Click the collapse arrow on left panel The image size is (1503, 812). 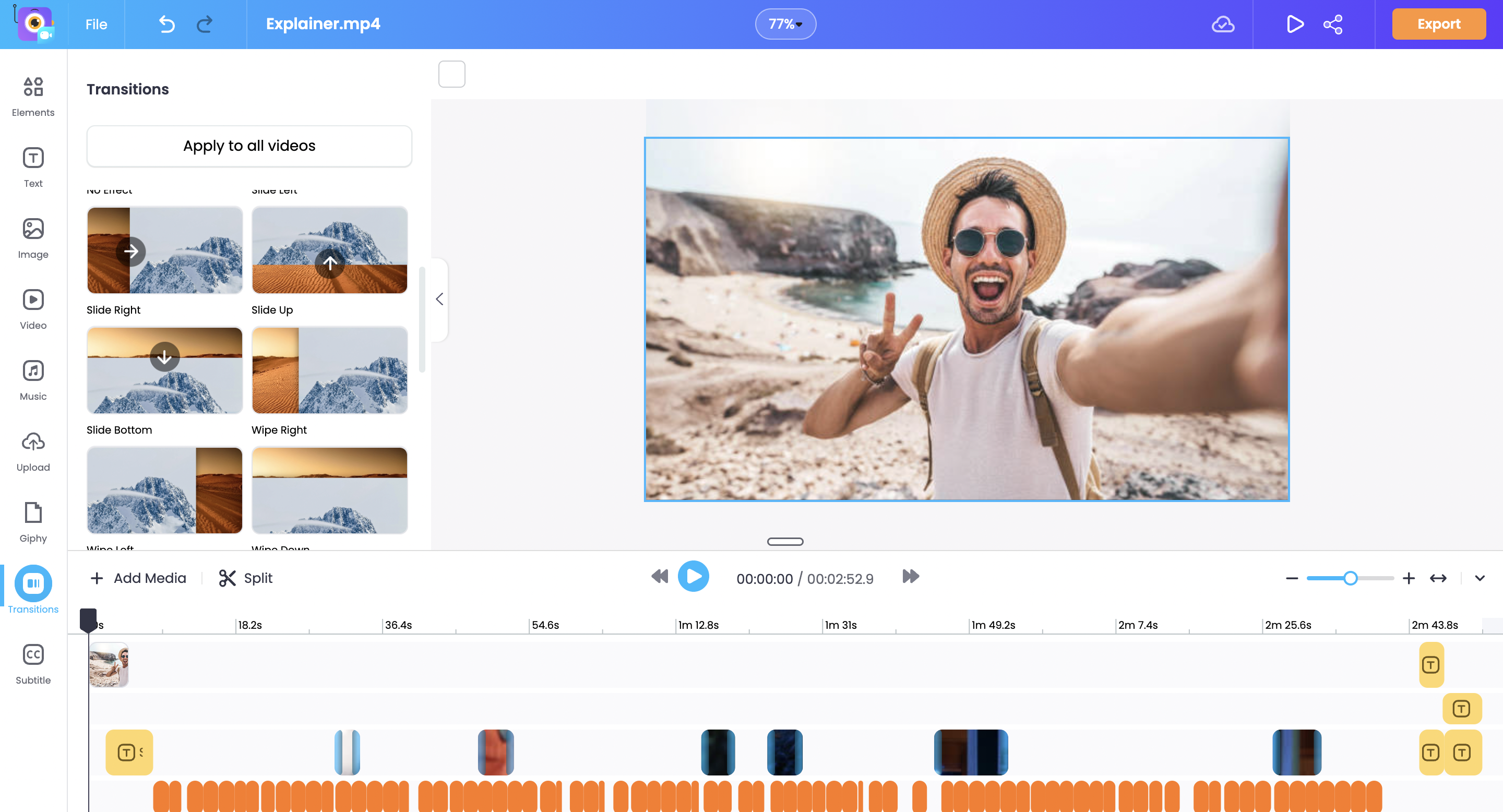pos(438,299)
